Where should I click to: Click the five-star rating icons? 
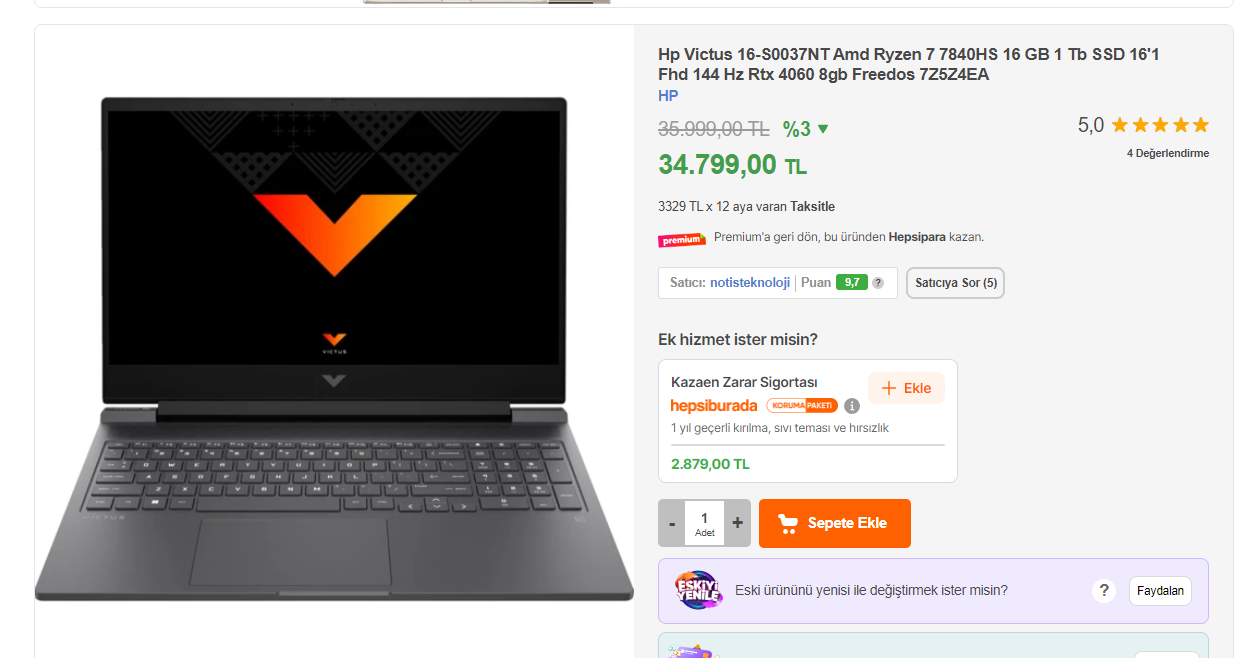[1160, 125]
